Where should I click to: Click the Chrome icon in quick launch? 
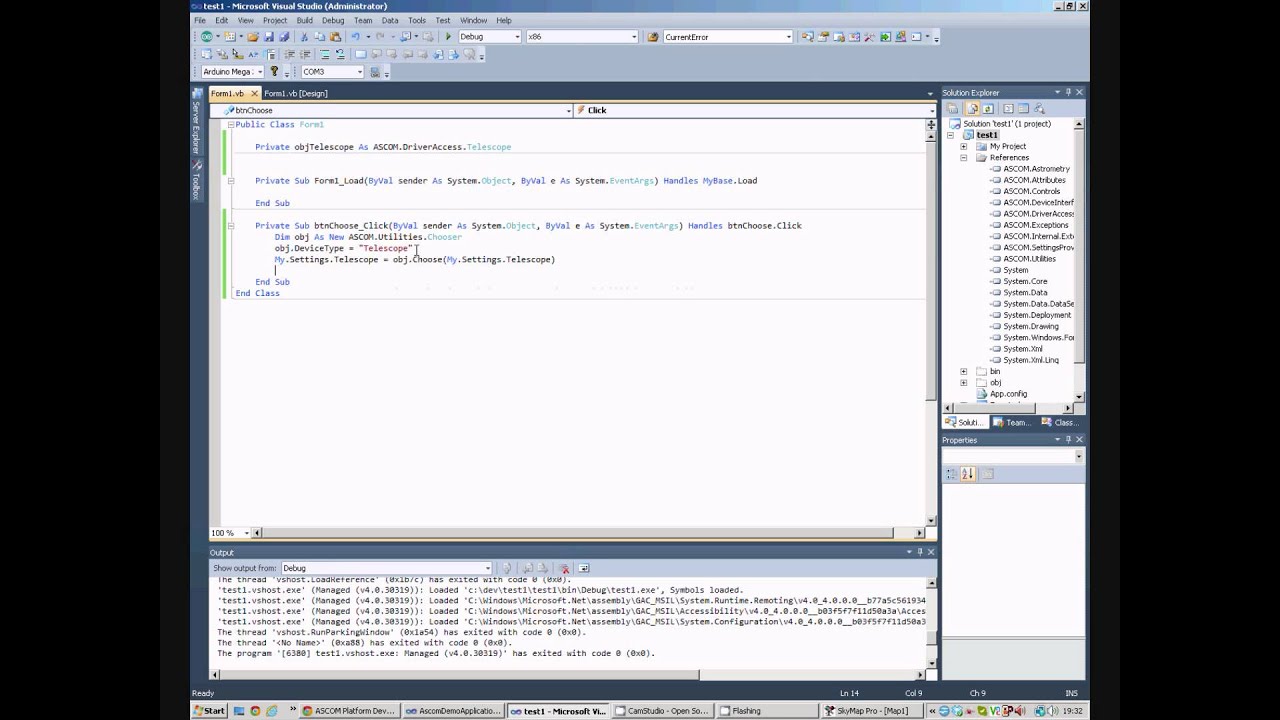tap(255, 711)
